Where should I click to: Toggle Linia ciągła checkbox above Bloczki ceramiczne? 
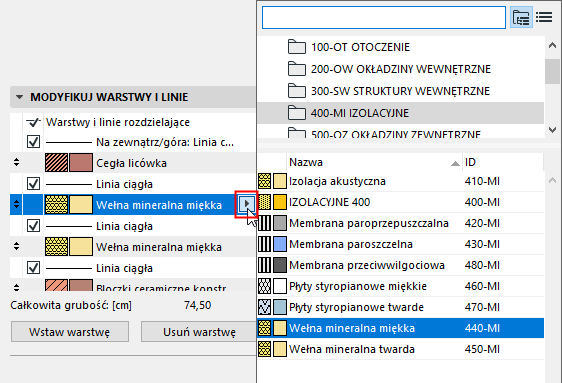pyautogui.click(x=33, y=268)
